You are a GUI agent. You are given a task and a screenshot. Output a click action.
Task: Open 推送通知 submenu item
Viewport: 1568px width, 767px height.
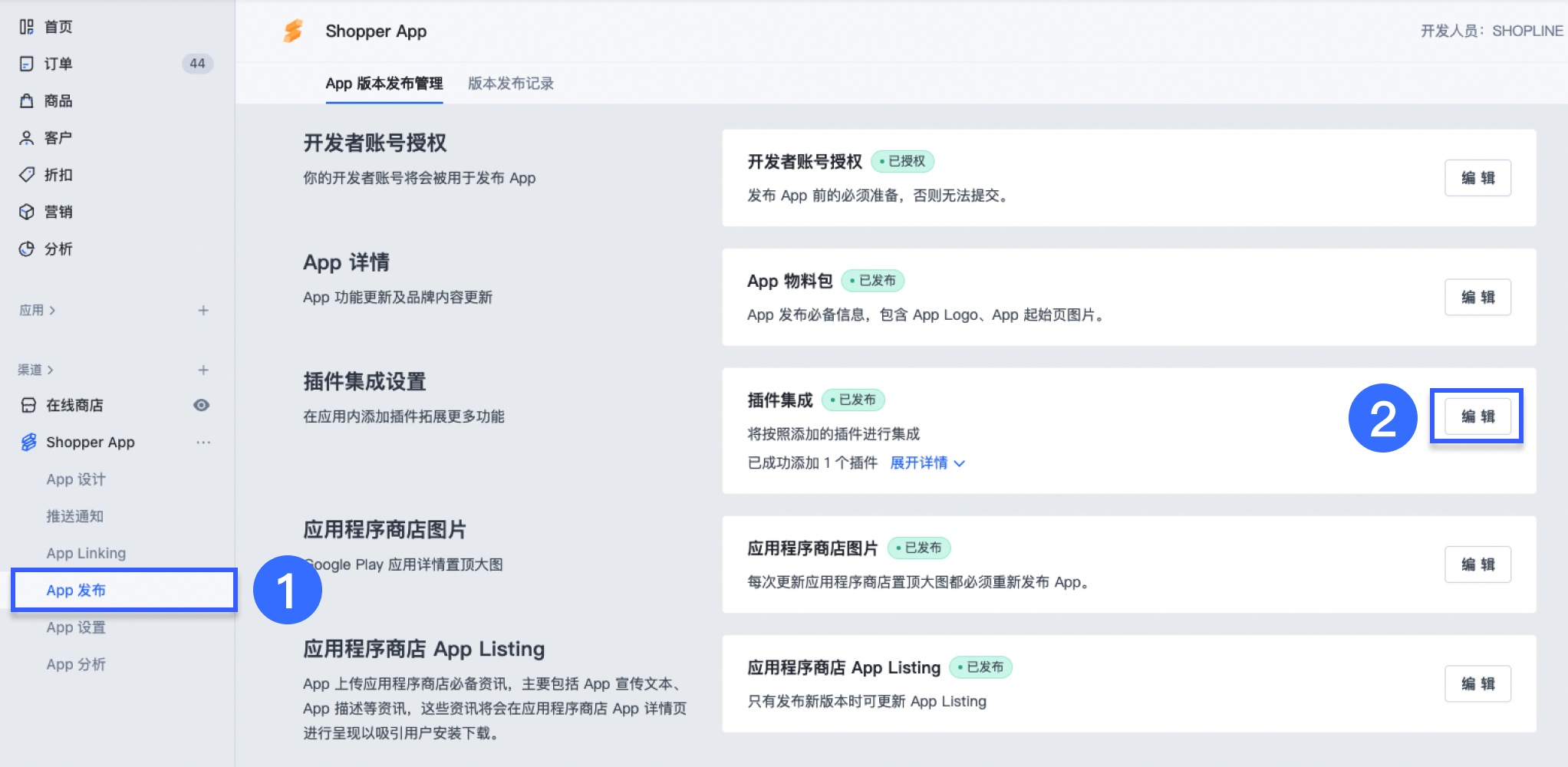(x=74, y=516)
